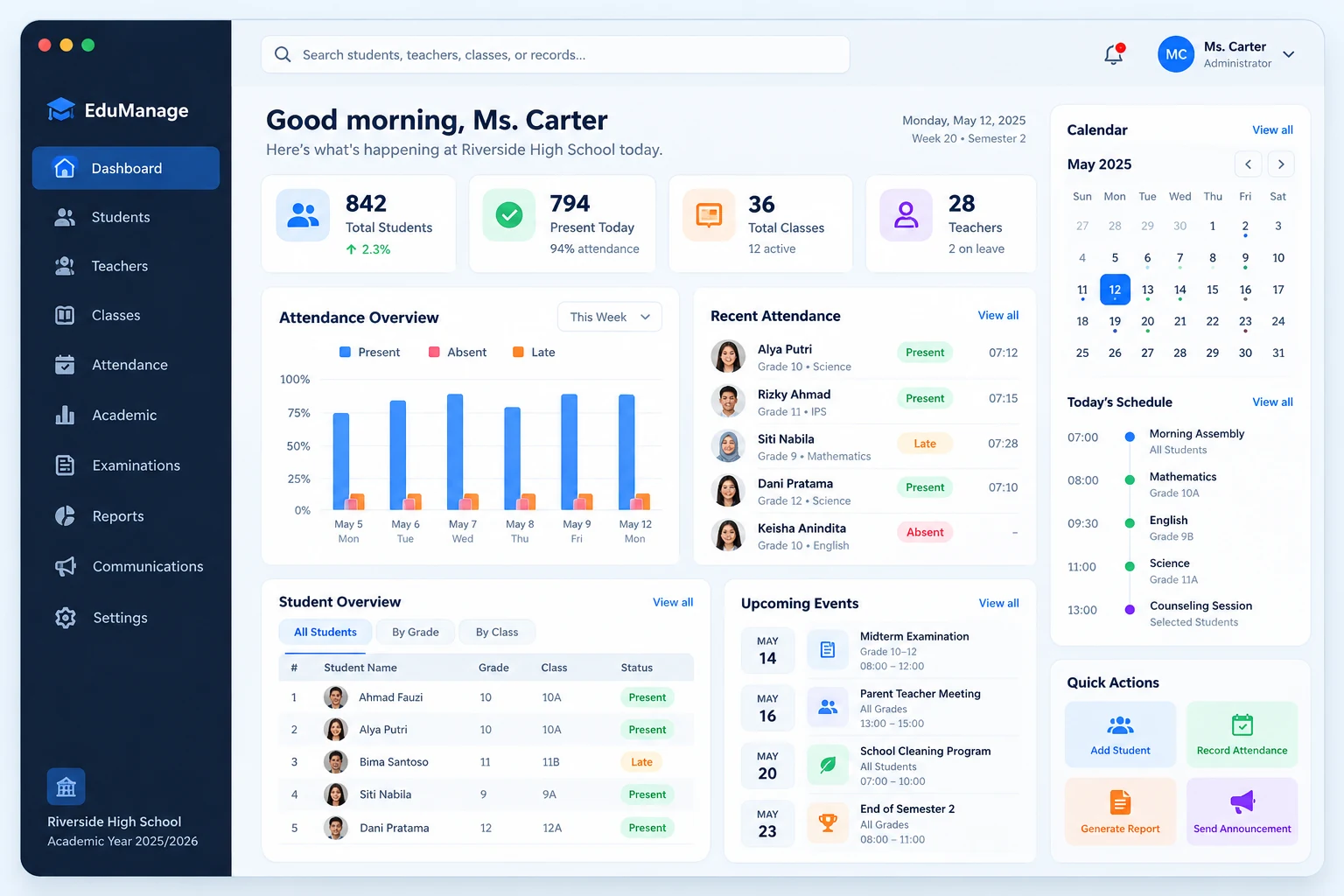
Task: Go to the previous calendar month
Action: (1248, 164)
